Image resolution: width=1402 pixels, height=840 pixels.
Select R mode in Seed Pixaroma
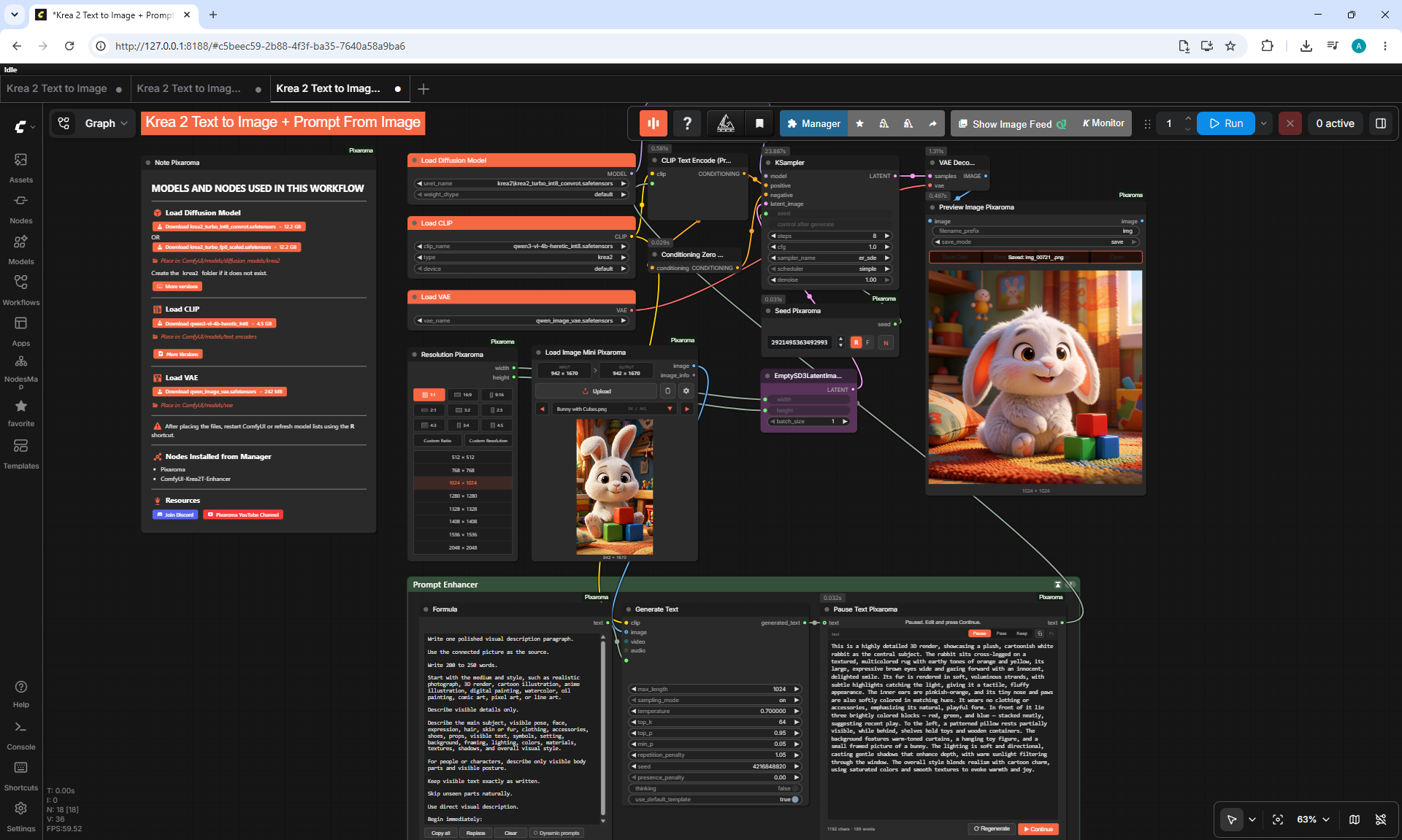[x=856, y=342]
